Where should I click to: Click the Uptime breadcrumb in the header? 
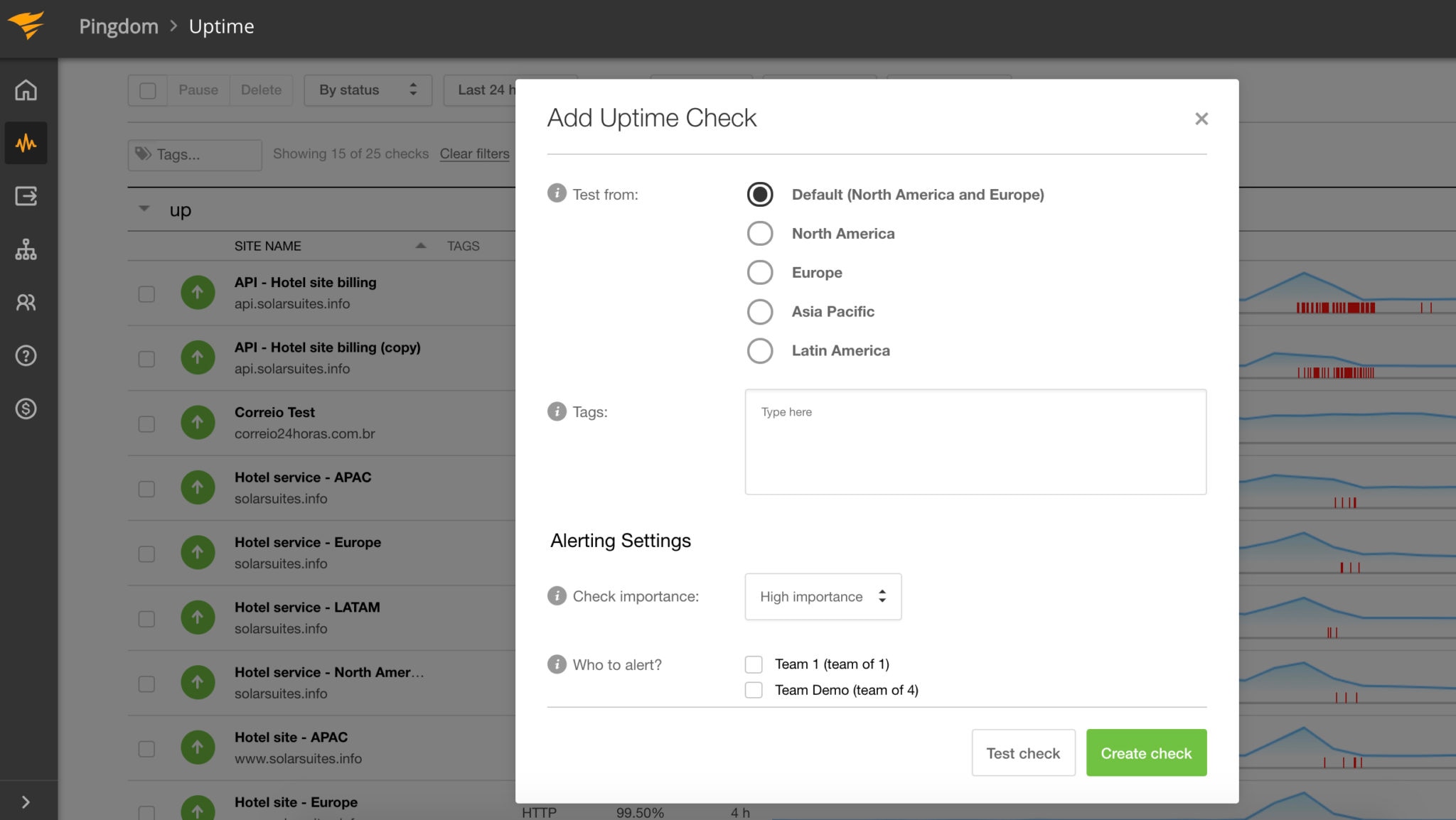coord(221,26)
